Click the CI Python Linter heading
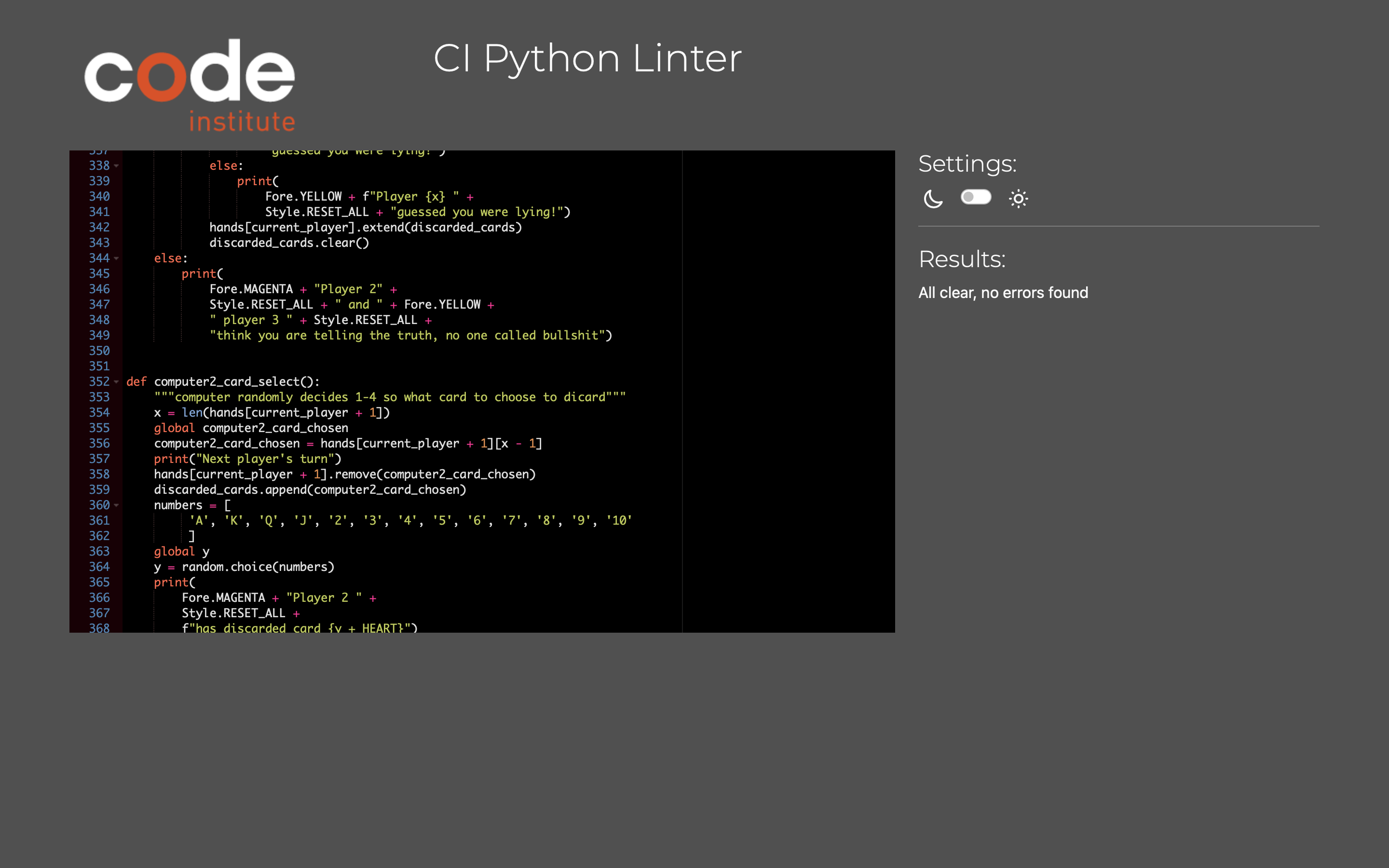1389x868 pixels. pos(587,58)
